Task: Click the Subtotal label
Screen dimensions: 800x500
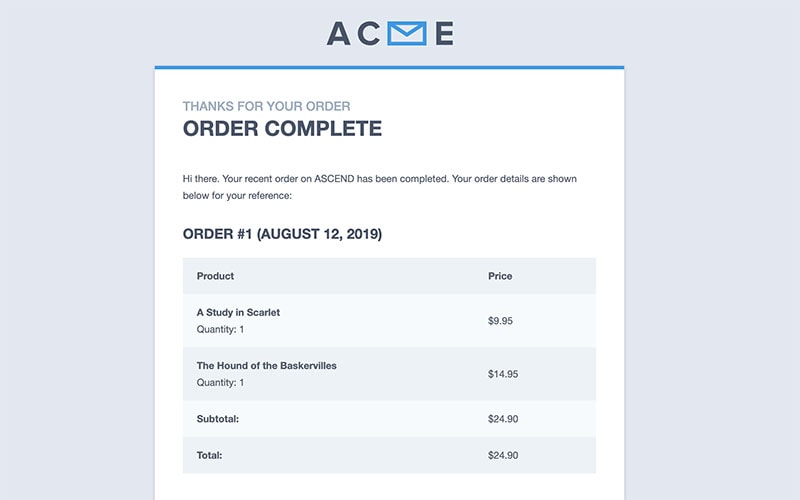Action: 218,419
